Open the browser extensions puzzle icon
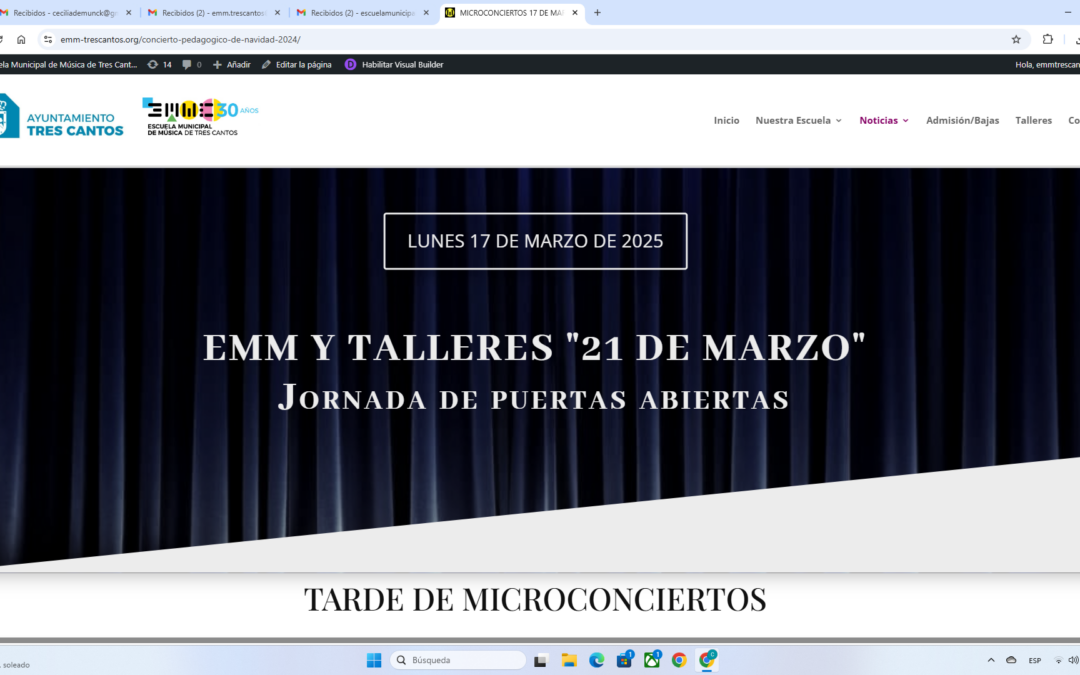The width and height of the screenshot is (1080, 675). coord(1048,39)
